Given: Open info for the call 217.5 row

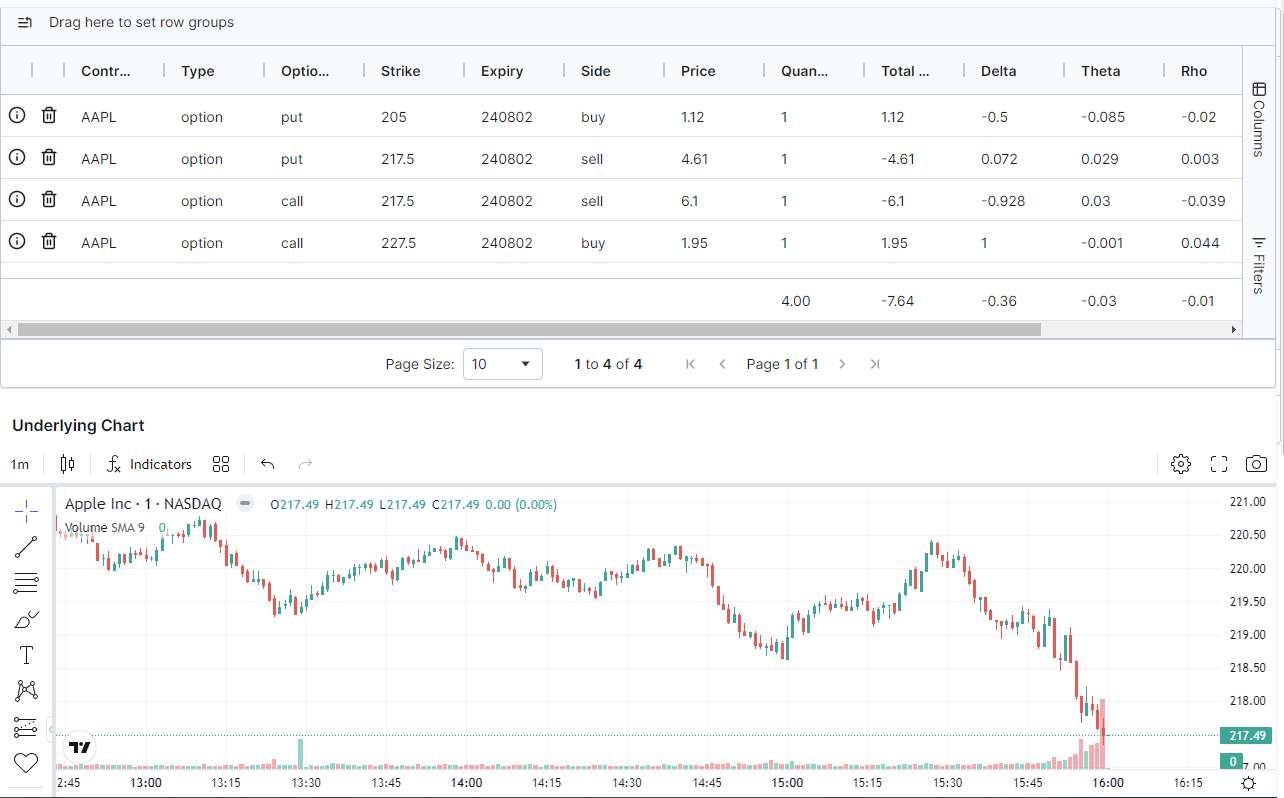Looking at the screenshot, I should tap(17, 199).
